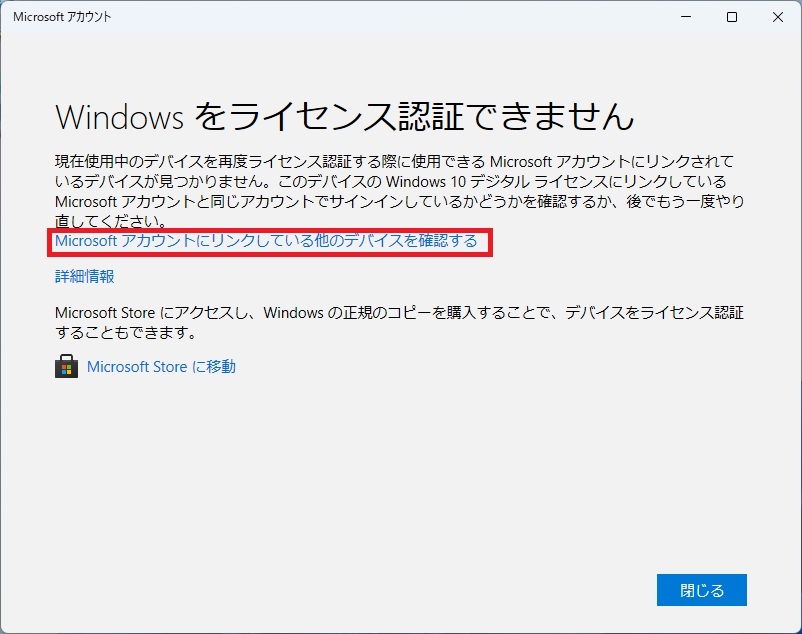
Task: Minimize the Microsoft アカウント window
Action: tap(686, 17)
